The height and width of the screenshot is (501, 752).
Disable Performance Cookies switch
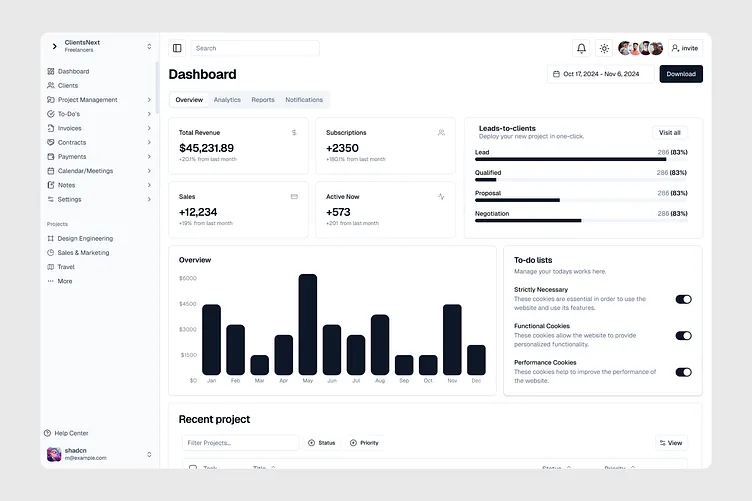[x=683, y=372]
